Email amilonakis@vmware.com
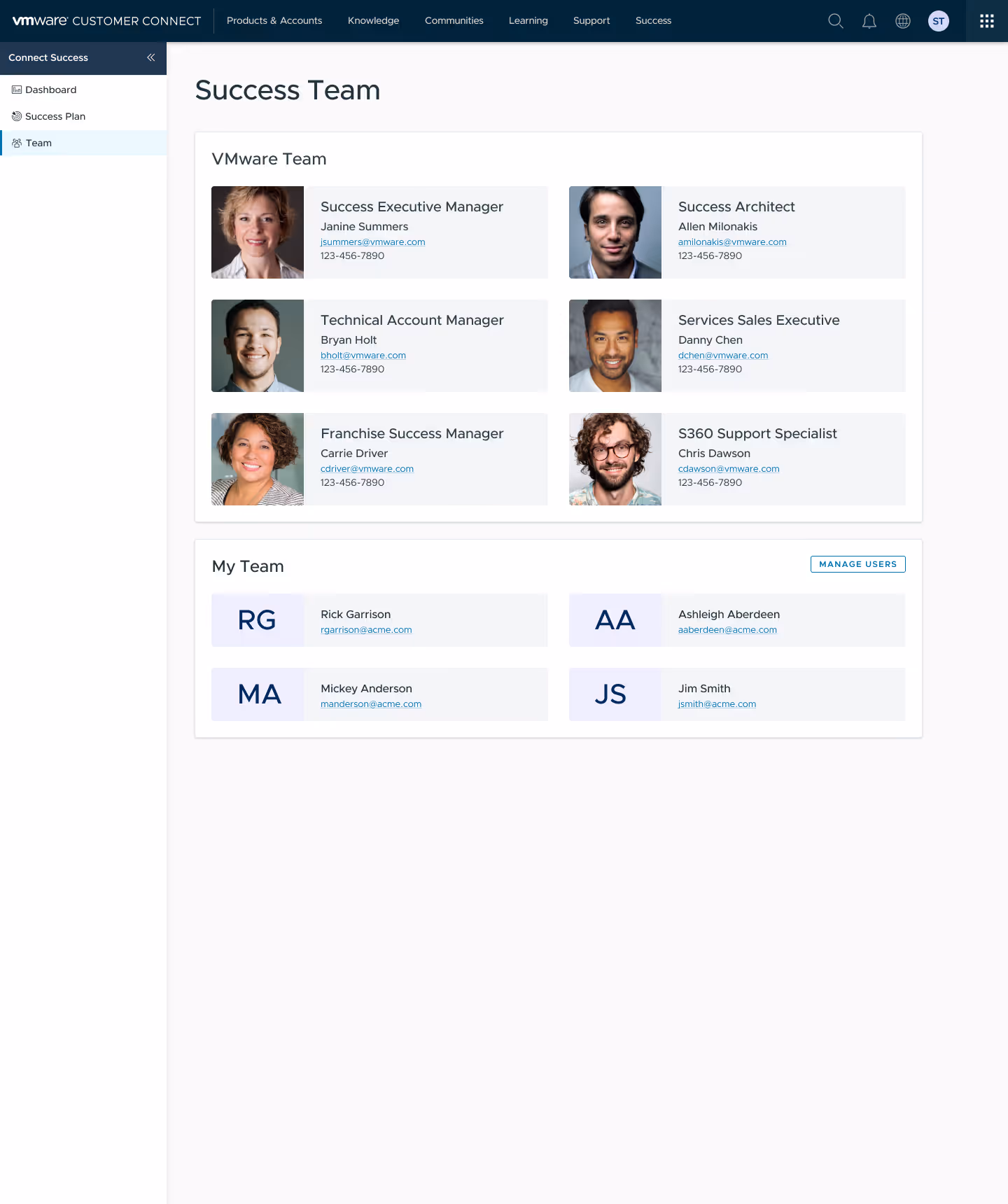This screenshot has width=1008, height=1204. tap(732, 242)
